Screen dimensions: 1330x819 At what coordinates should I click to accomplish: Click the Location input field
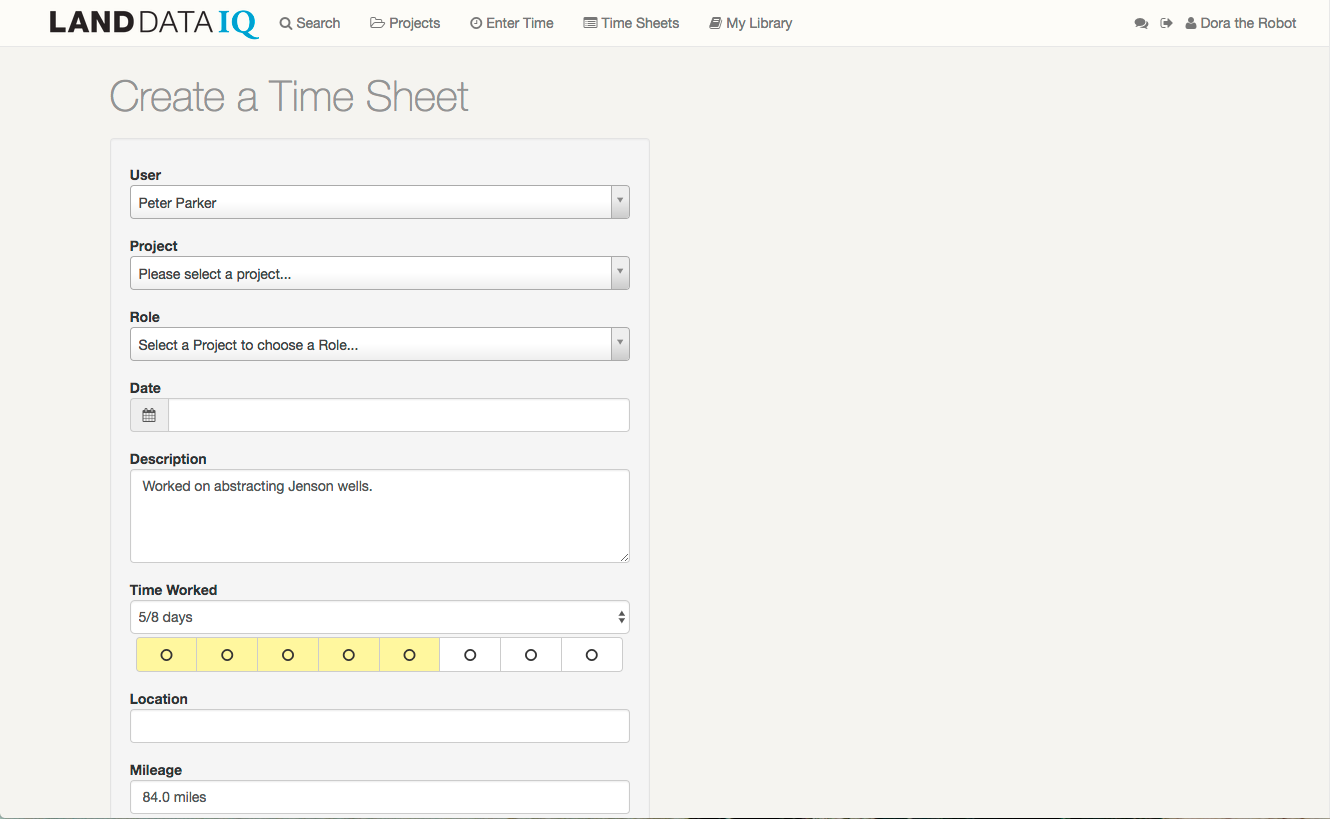[380, 726]
